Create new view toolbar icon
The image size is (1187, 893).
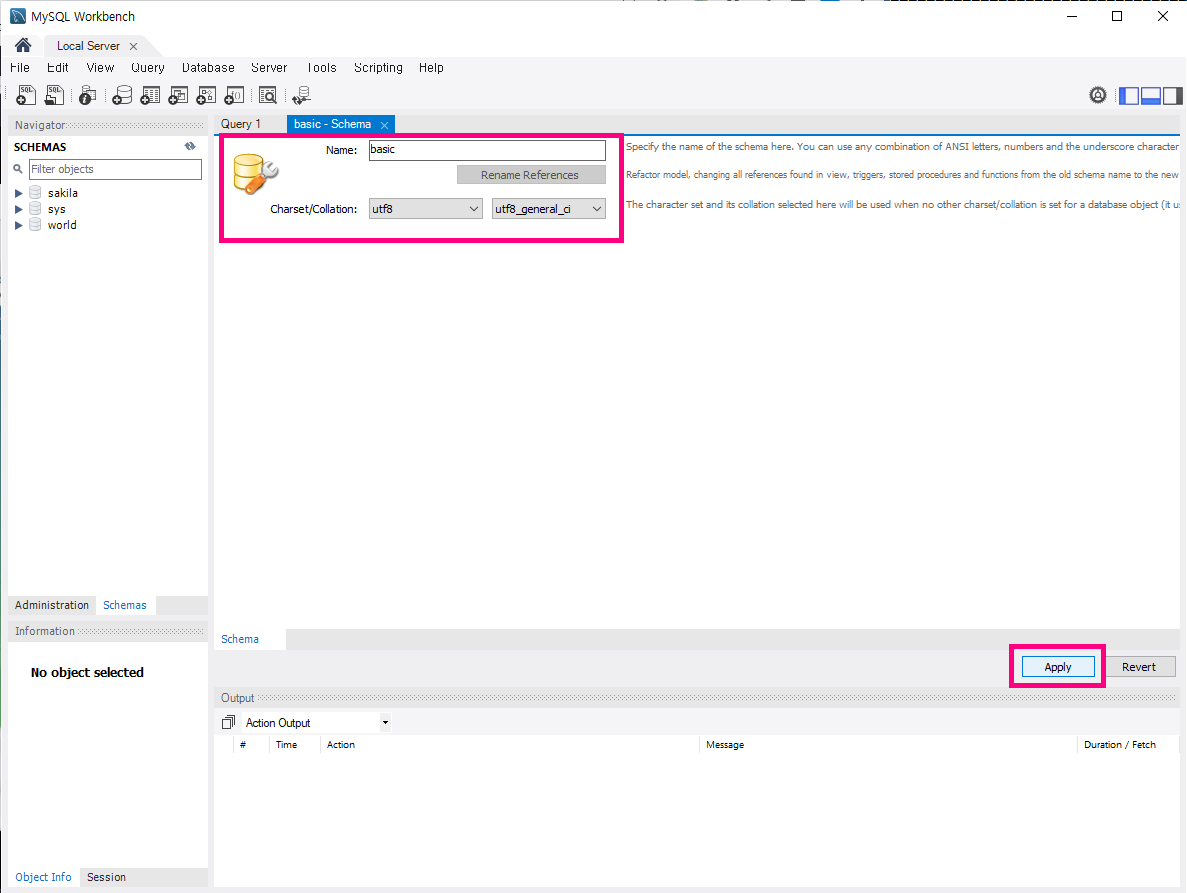pos(178,95)
